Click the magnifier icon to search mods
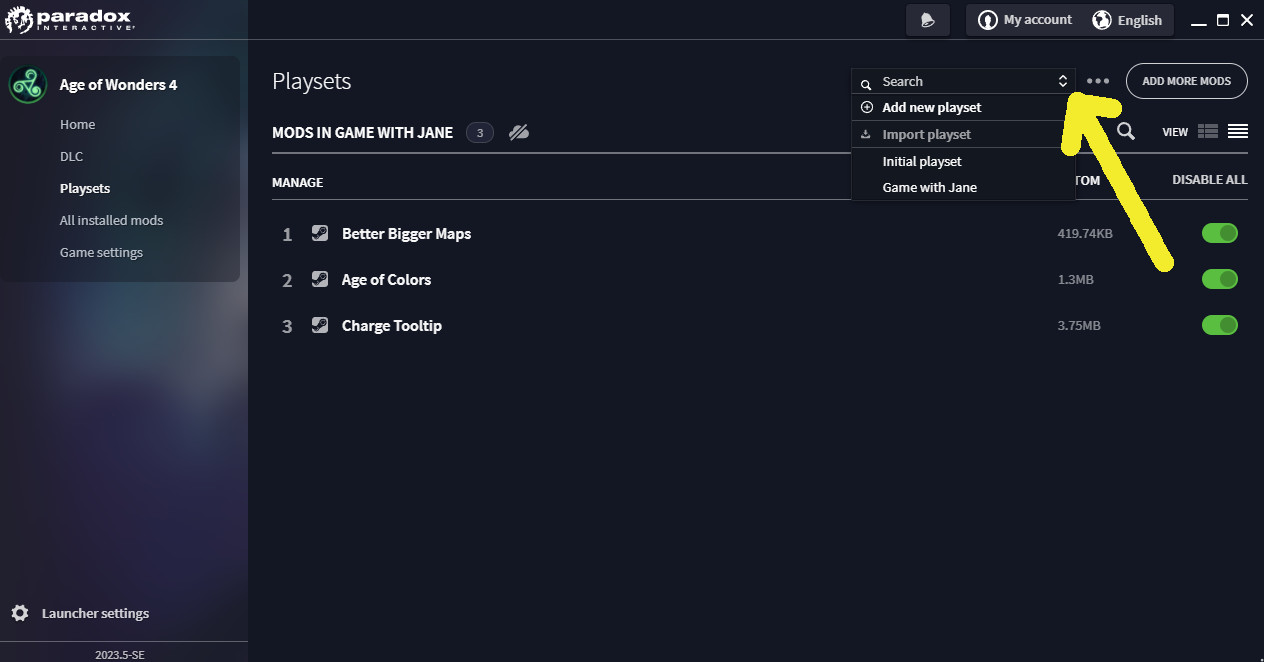The image size is (1264, 662). click(1126, 132)
